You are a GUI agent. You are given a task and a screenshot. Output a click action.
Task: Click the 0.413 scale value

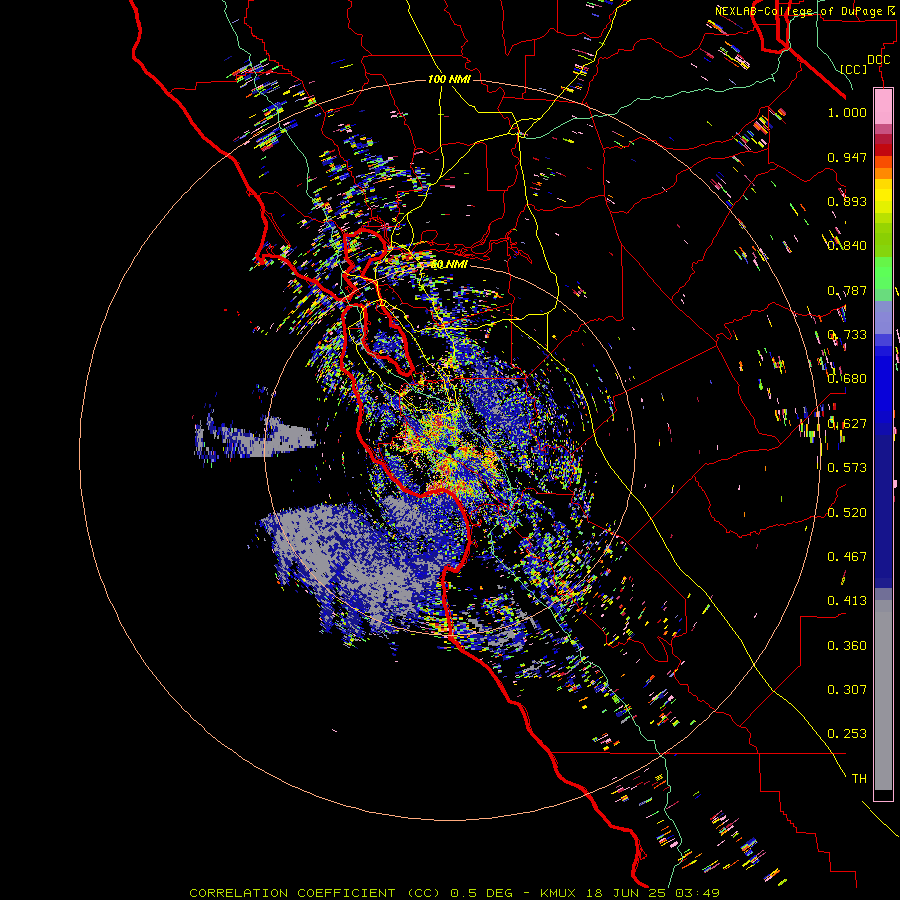tap(847, 601)
